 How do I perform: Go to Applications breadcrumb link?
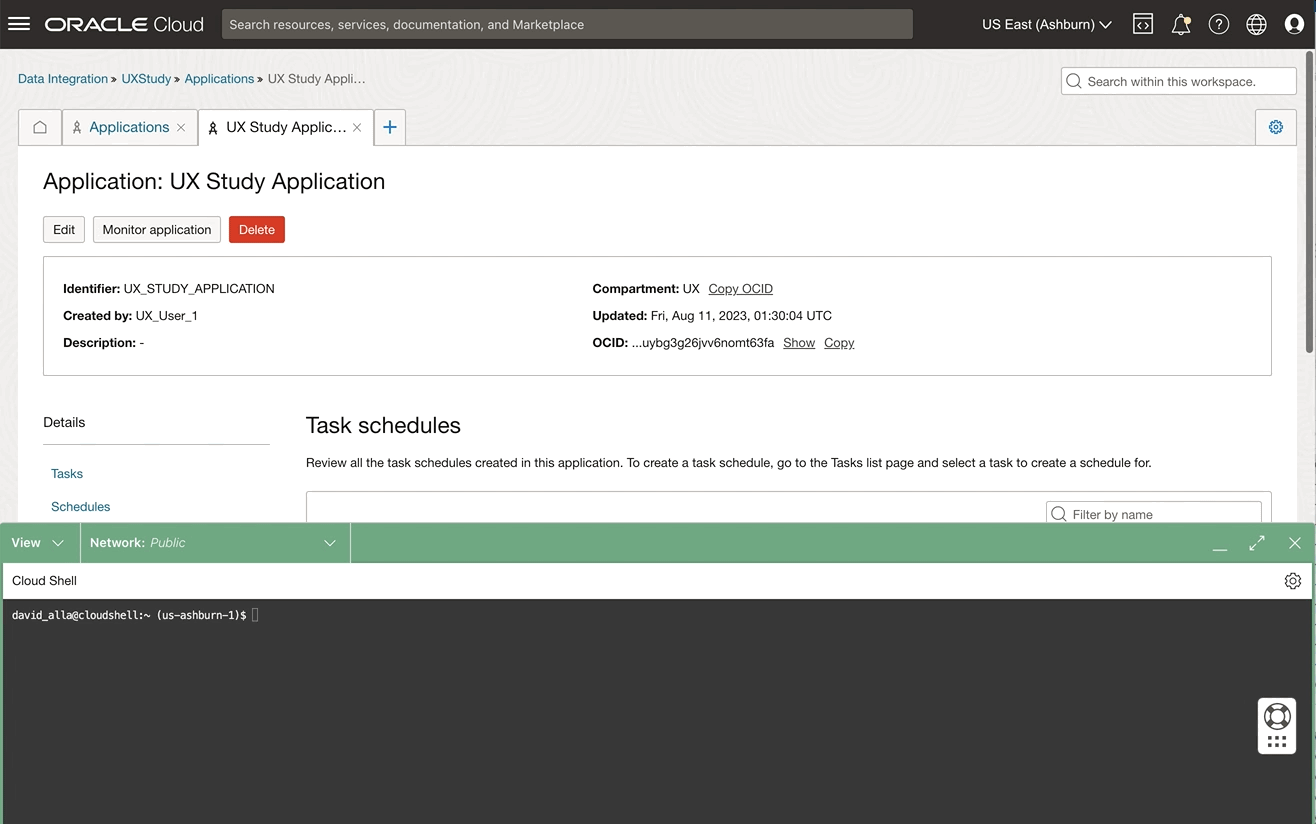(x=219, y=79)
